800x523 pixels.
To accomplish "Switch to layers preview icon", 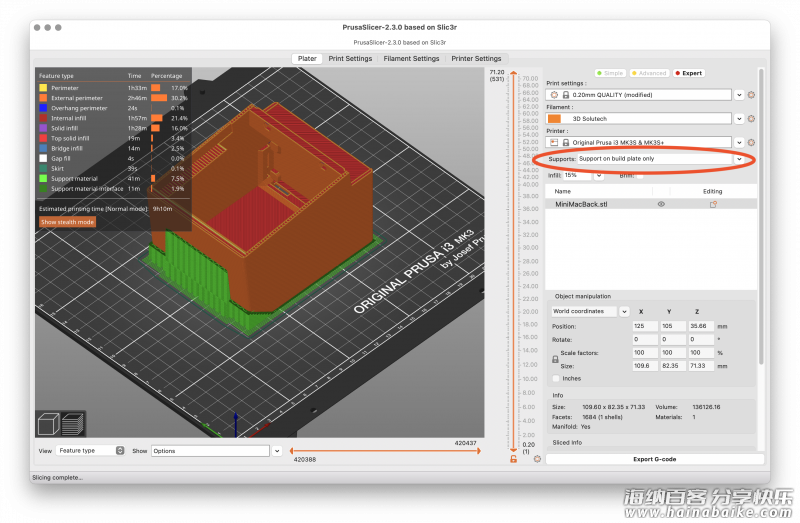I will [73, 424].
